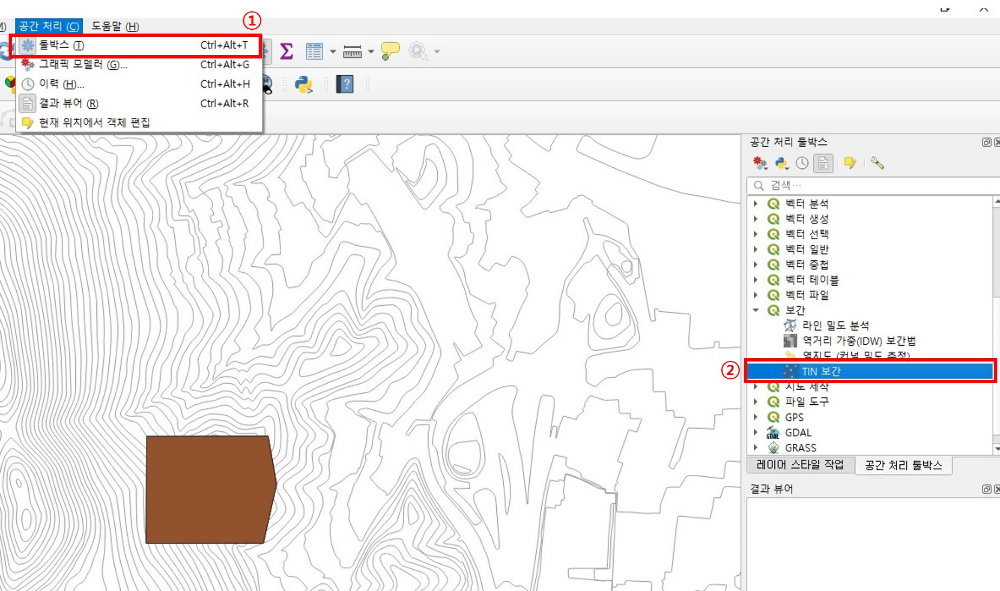The width and height of the screenshot is (1000, 591).
Task: Click the GDAL provider icon
Action: point(774,432)
